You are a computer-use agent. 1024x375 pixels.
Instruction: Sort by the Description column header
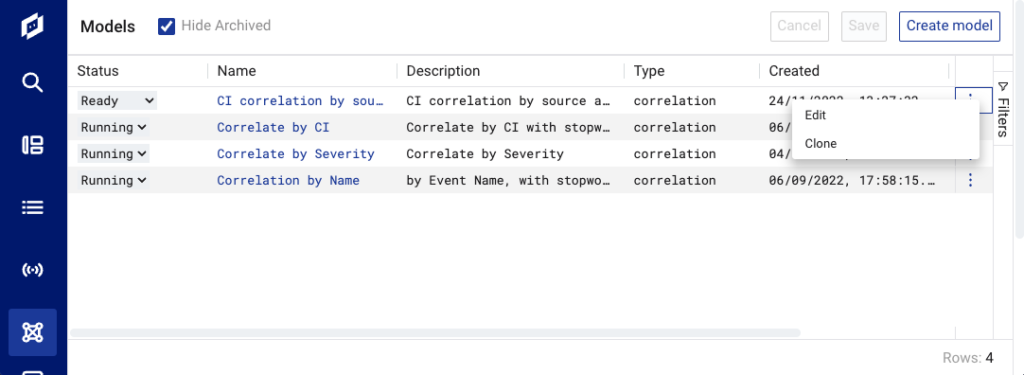coord(443,71)
